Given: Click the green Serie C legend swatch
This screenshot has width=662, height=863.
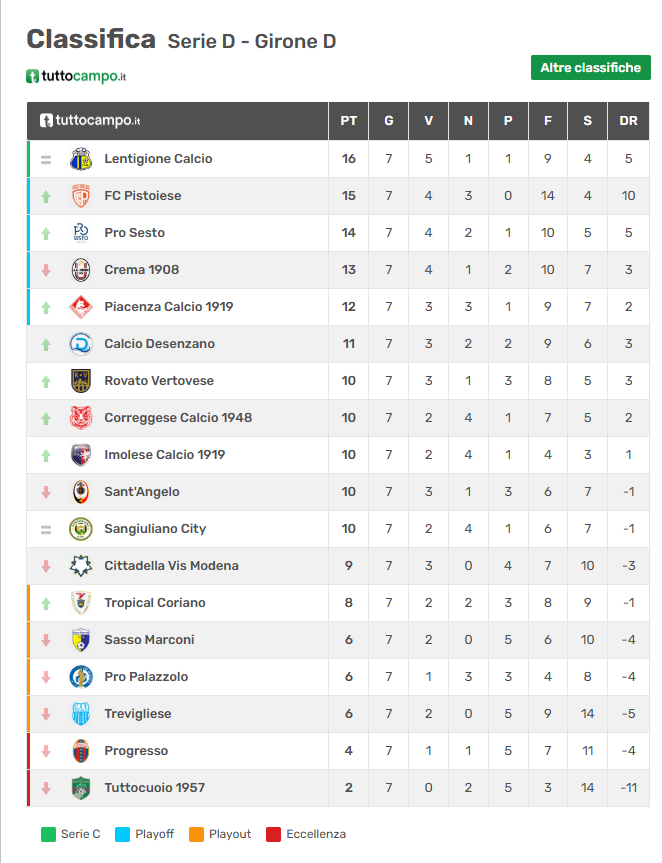Looking at the screenshot, I should pyautogui.click(x=48, y=834).
